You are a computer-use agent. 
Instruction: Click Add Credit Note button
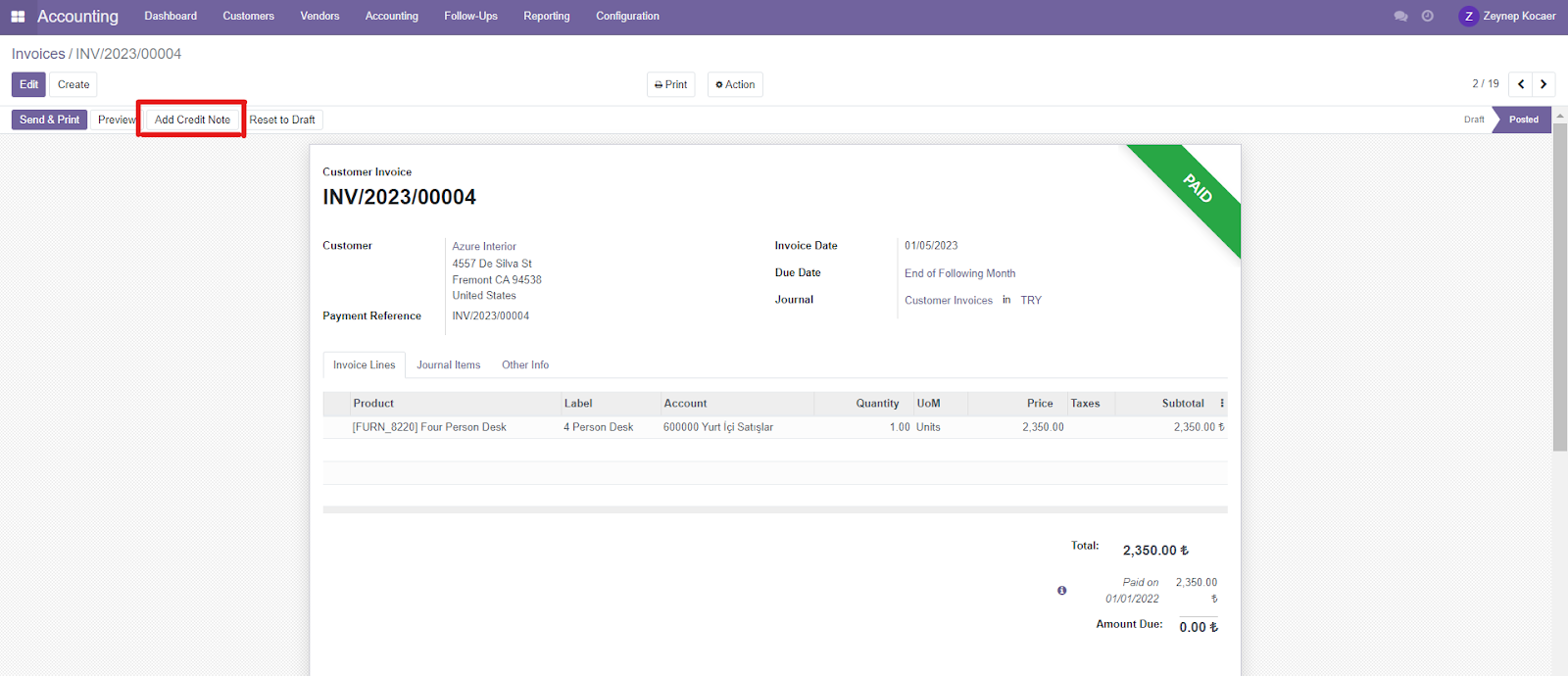coord(192,120)
